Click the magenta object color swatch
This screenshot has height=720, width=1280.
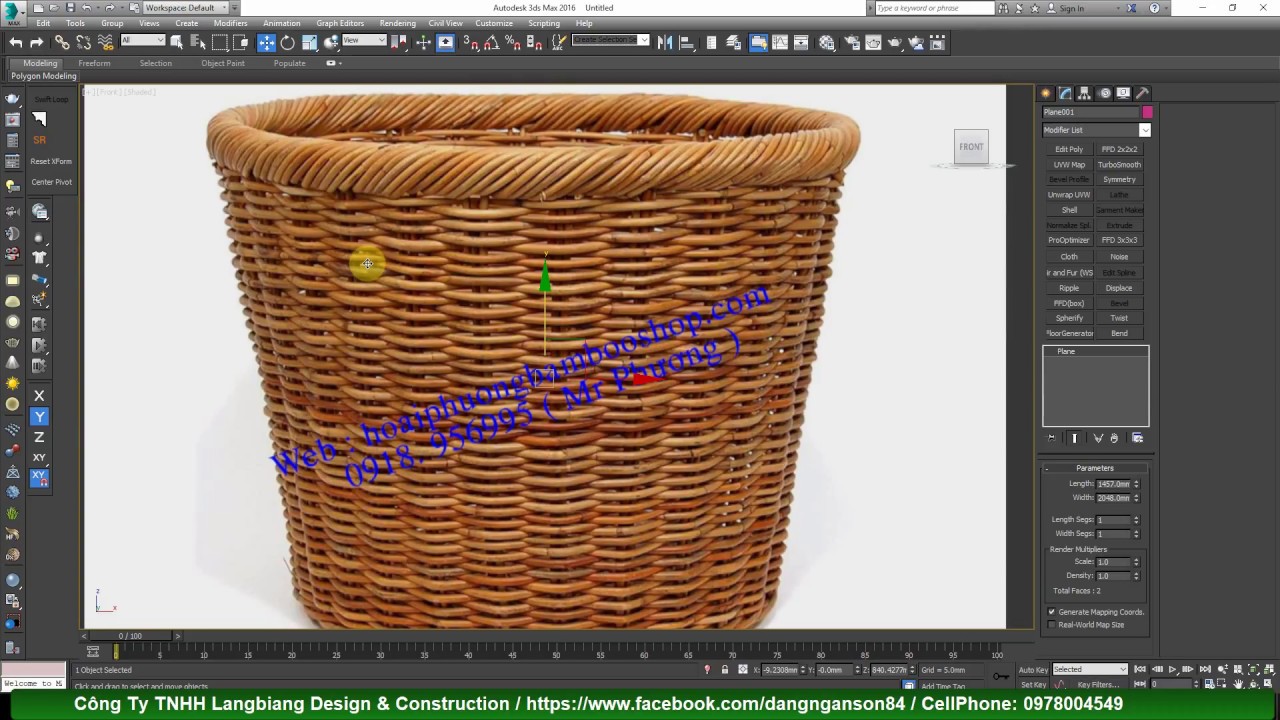(1147, 112)
